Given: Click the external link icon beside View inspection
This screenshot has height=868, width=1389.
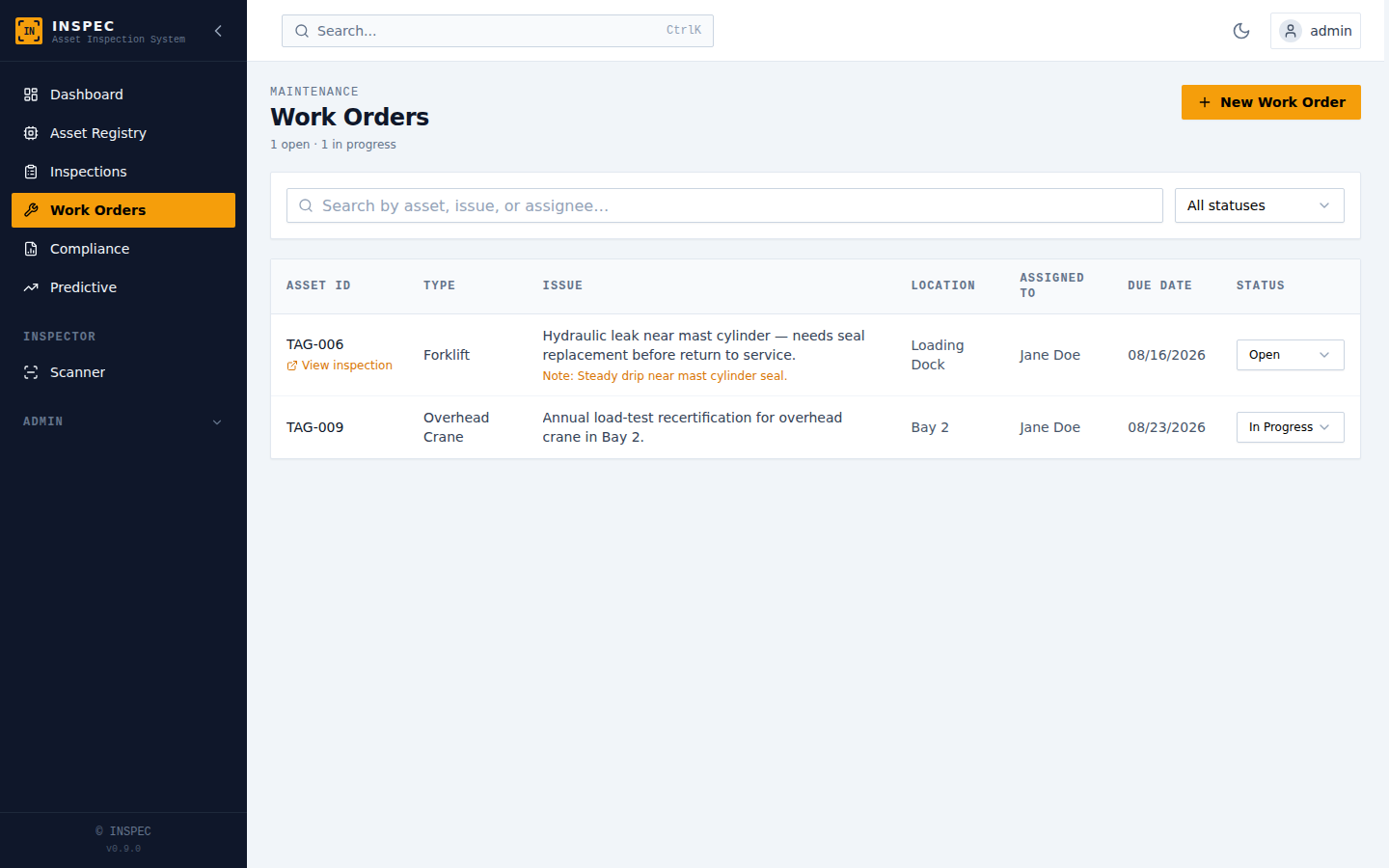Looking at the screenshot, I should [292, 366].
